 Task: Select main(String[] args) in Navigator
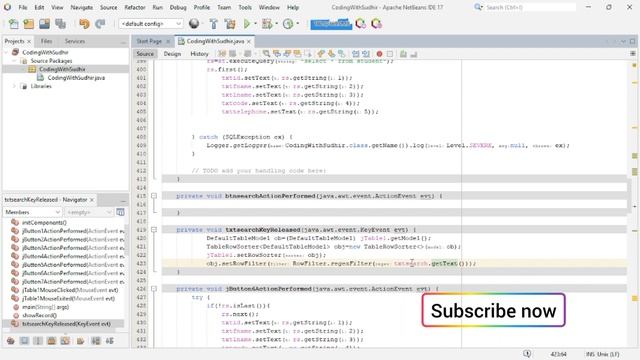pos(45,307)
